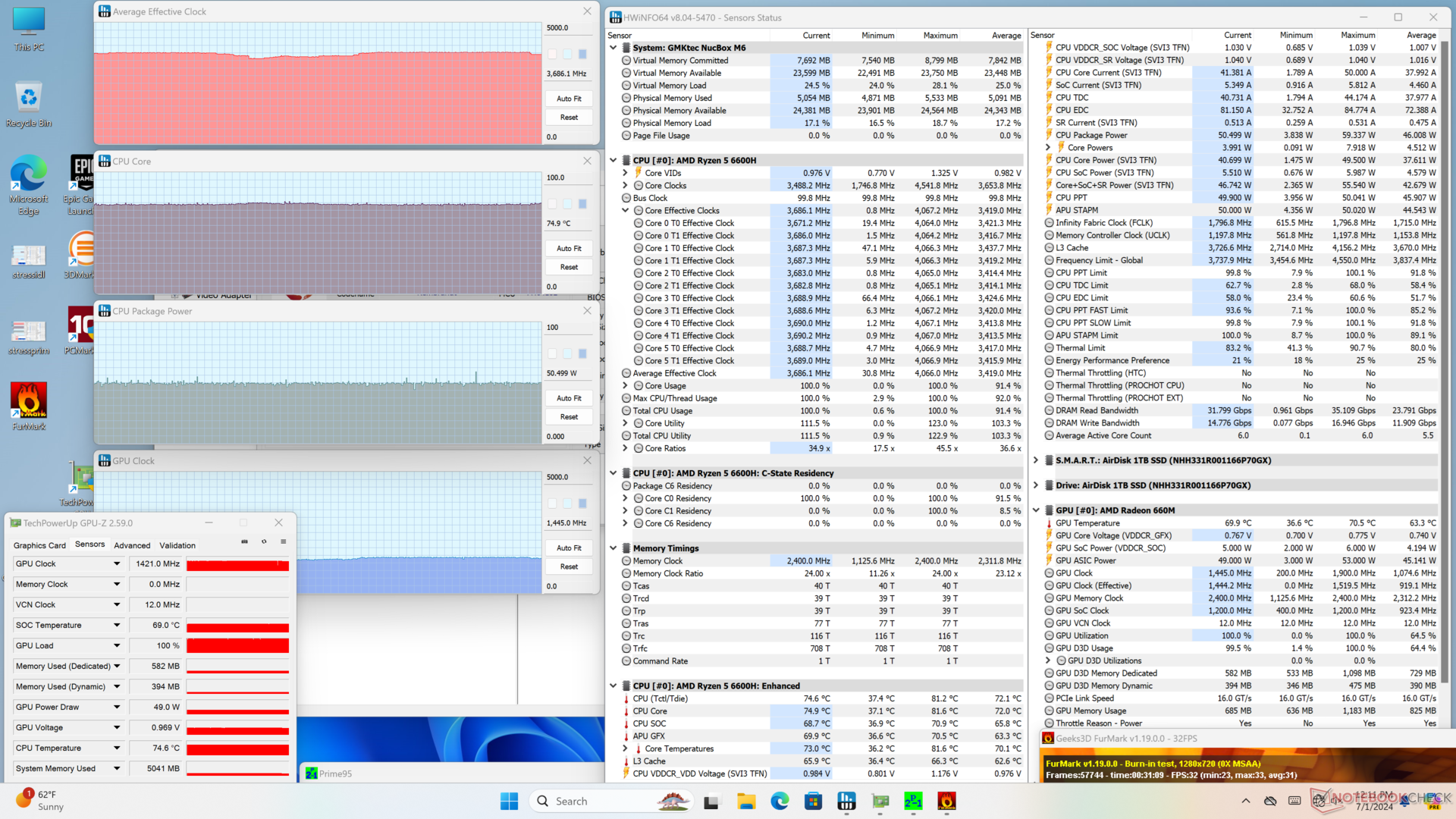
Task: Click the Prime95 taskbar icon
Action: pos(913,801)
